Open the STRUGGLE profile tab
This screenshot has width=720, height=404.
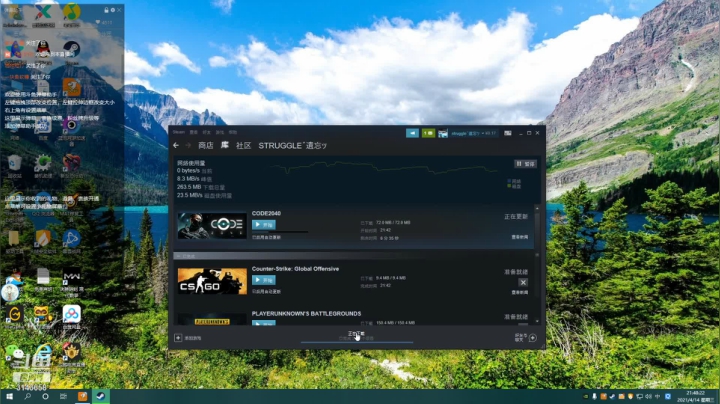[x=292, y=145]
